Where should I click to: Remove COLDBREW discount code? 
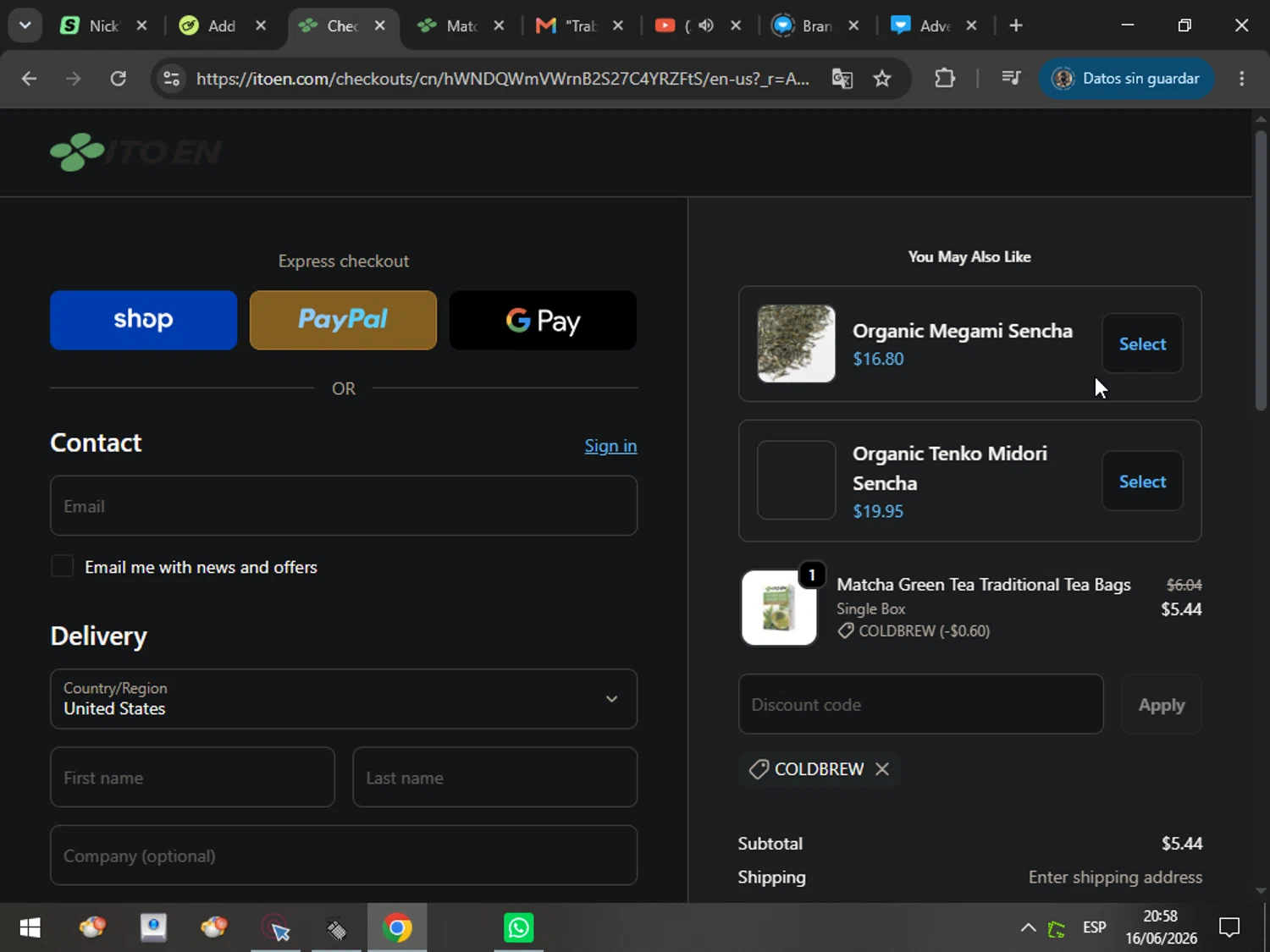(882, 768)
